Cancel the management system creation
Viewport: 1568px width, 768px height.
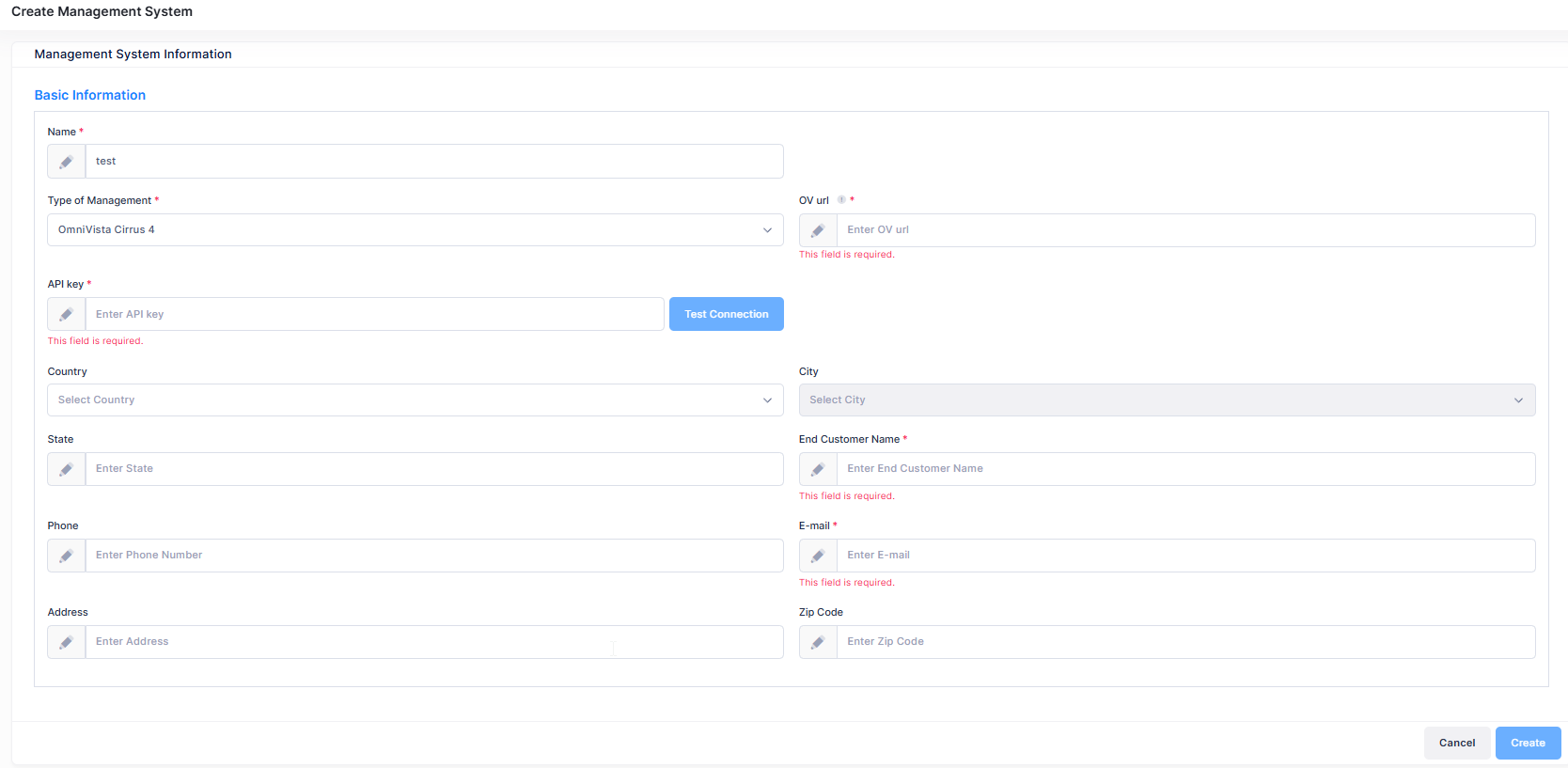(x=1456, y=743)
